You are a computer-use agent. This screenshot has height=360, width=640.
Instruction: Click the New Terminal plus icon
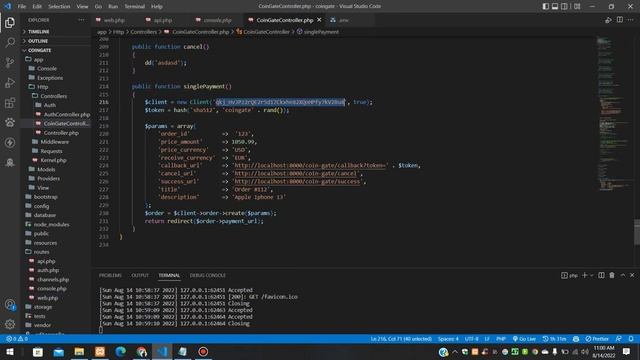(x=584, y=275)
